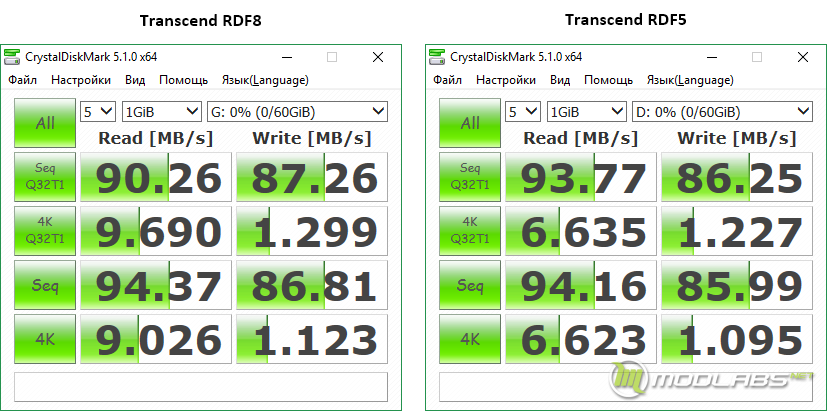Open Язык(Language) menu in RDF8 window
The width and height of the screenshot is (827, 411).
pyautogui.click(x=265, y=80)
